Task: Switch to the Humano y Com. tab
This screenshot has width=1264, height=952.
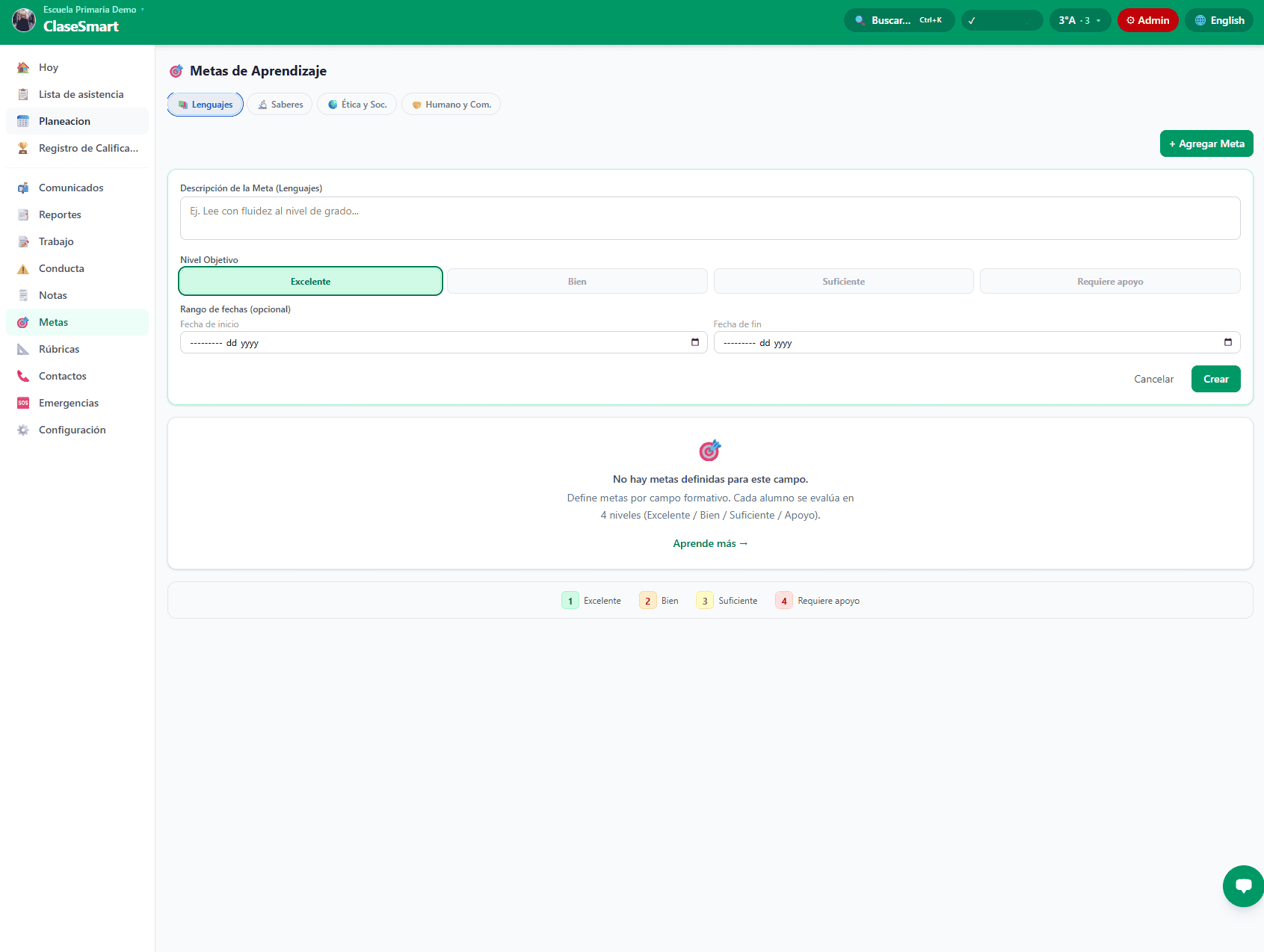Action: (x=451, y=105)
